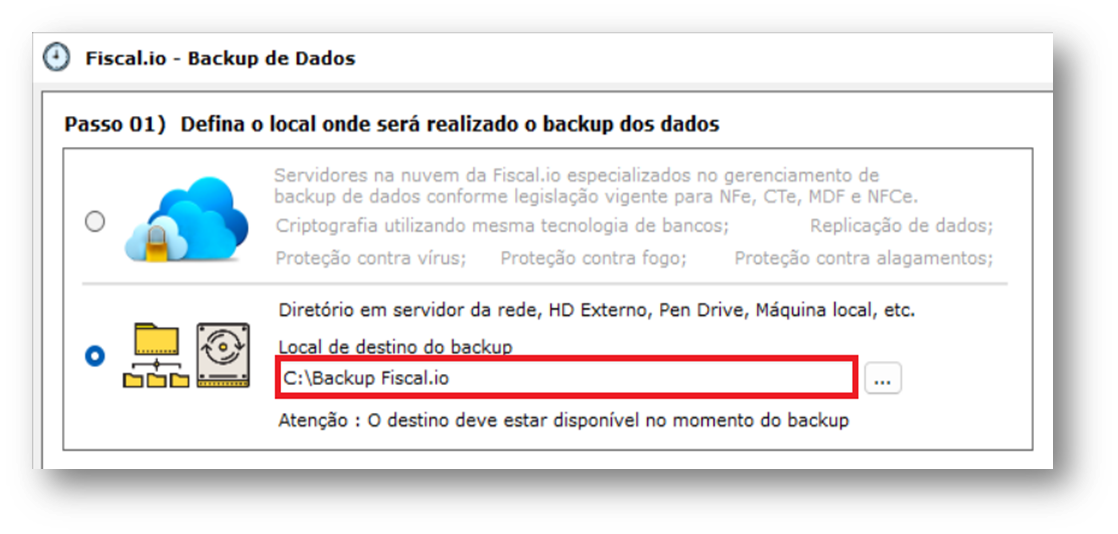This screenshot has width=1118, height=534.
Task: Select the local directory radio button
Action: [95, 356]
